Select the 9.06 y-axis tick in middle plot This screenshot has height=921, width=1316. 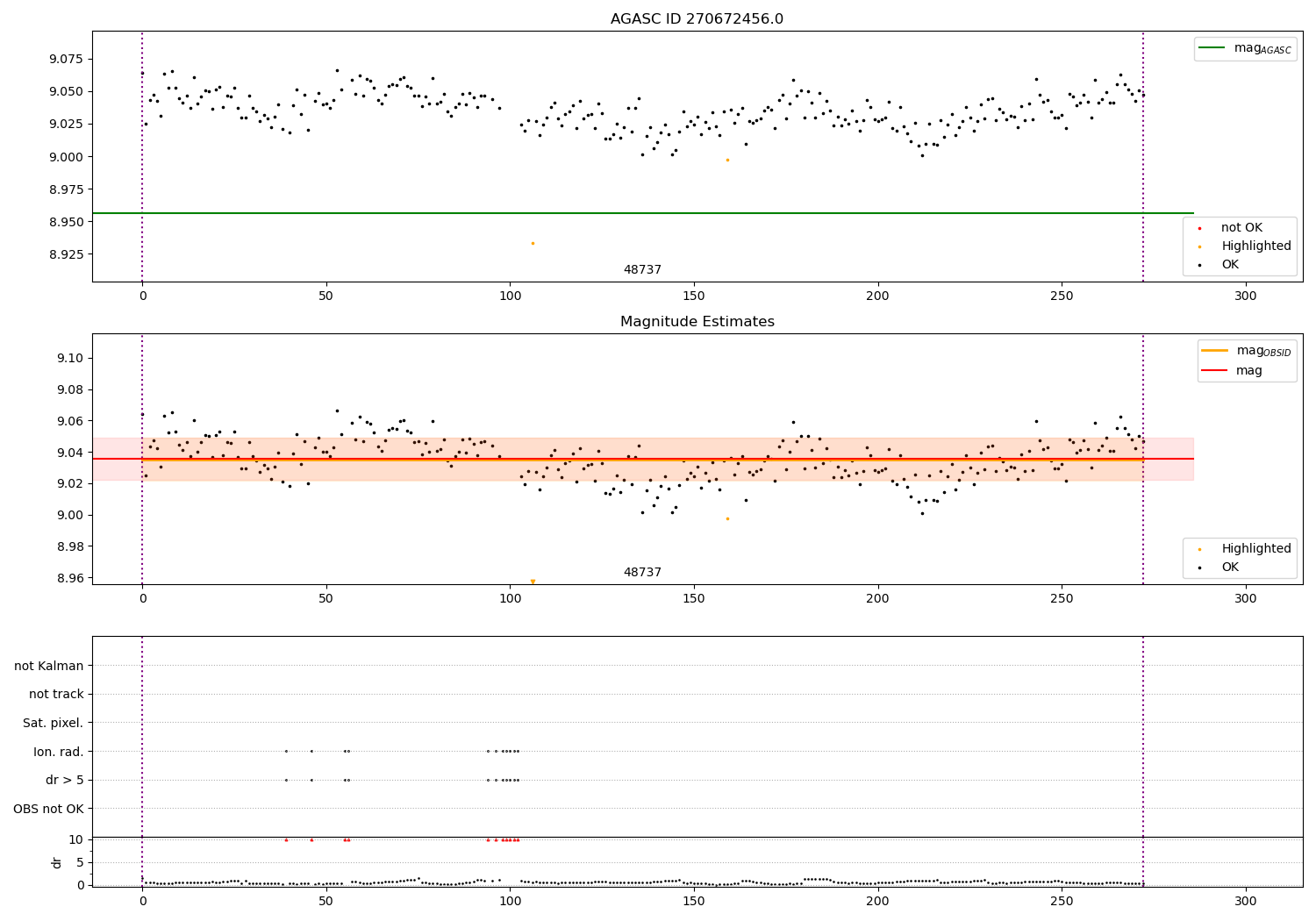pyautogui.click(x=69, y=422)
